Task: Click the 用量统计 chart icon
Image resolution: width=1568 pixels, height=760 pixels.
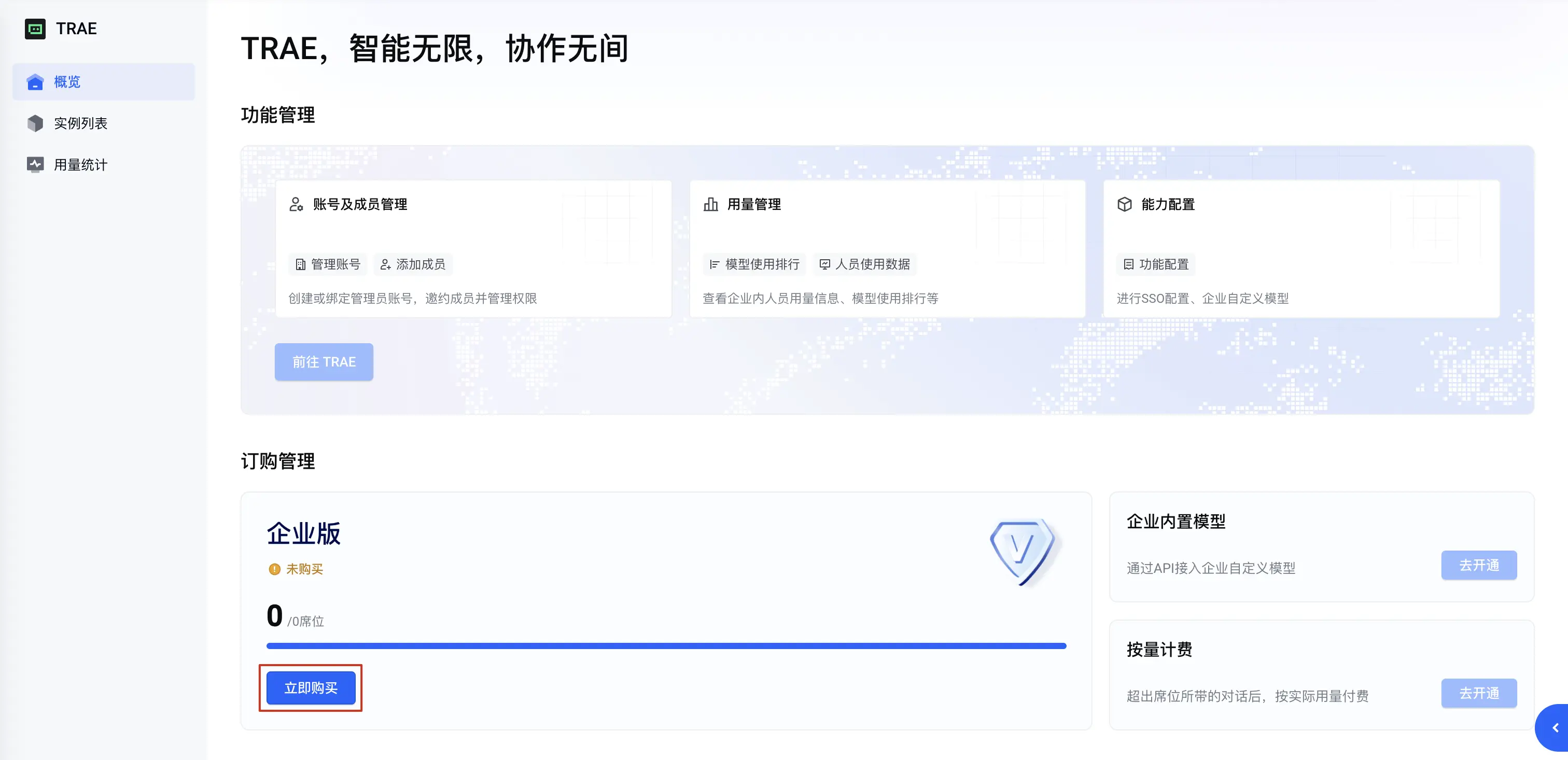Action: click(35, 164)
